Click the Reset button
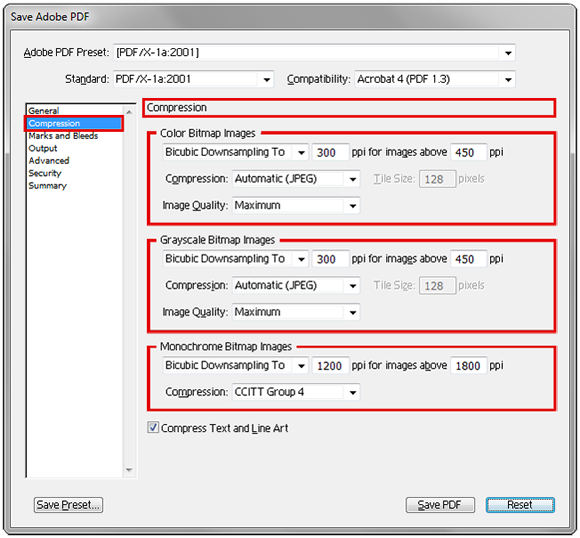This screenshot has width=580, height=538. (x=520, y=505)
